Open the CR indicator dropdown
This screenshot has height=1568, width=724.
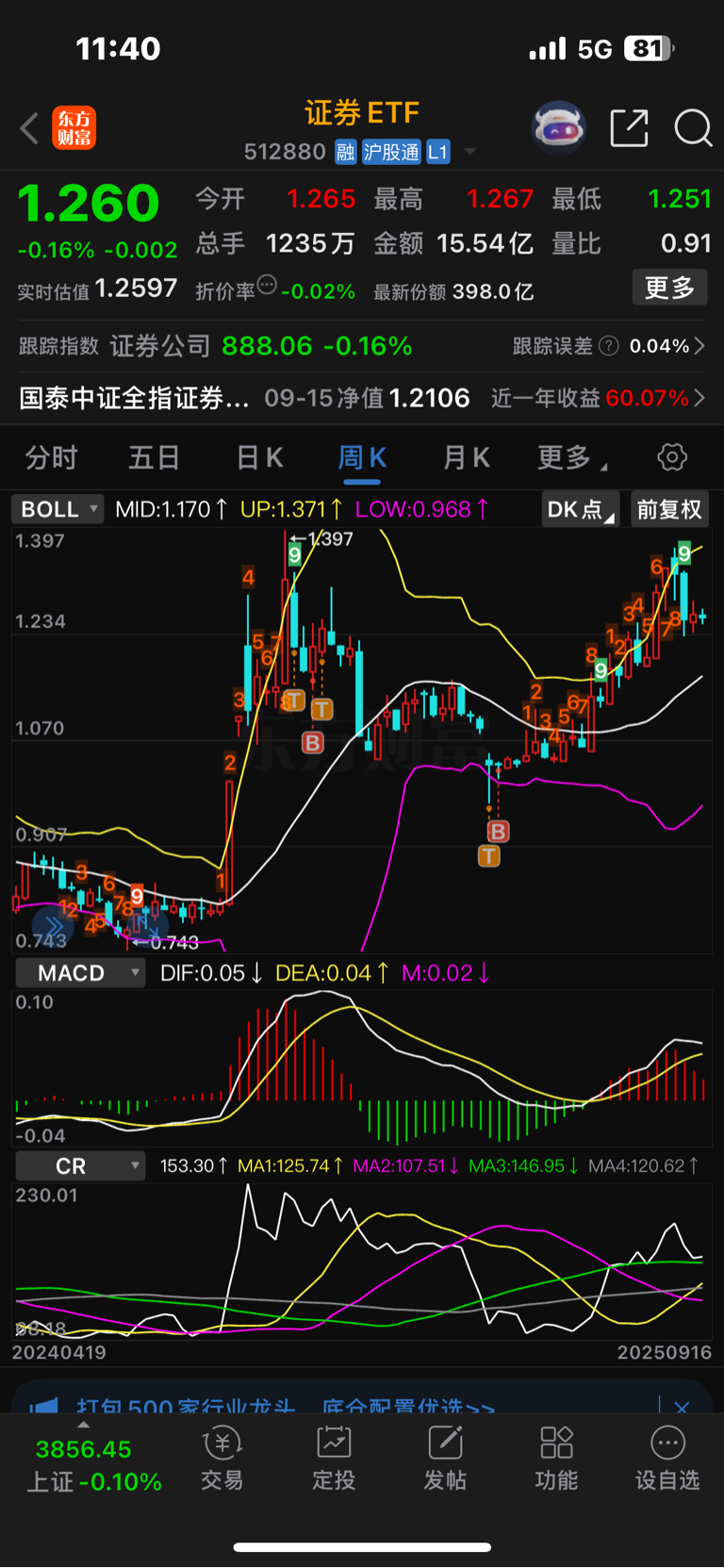(x=81, y=1166)
